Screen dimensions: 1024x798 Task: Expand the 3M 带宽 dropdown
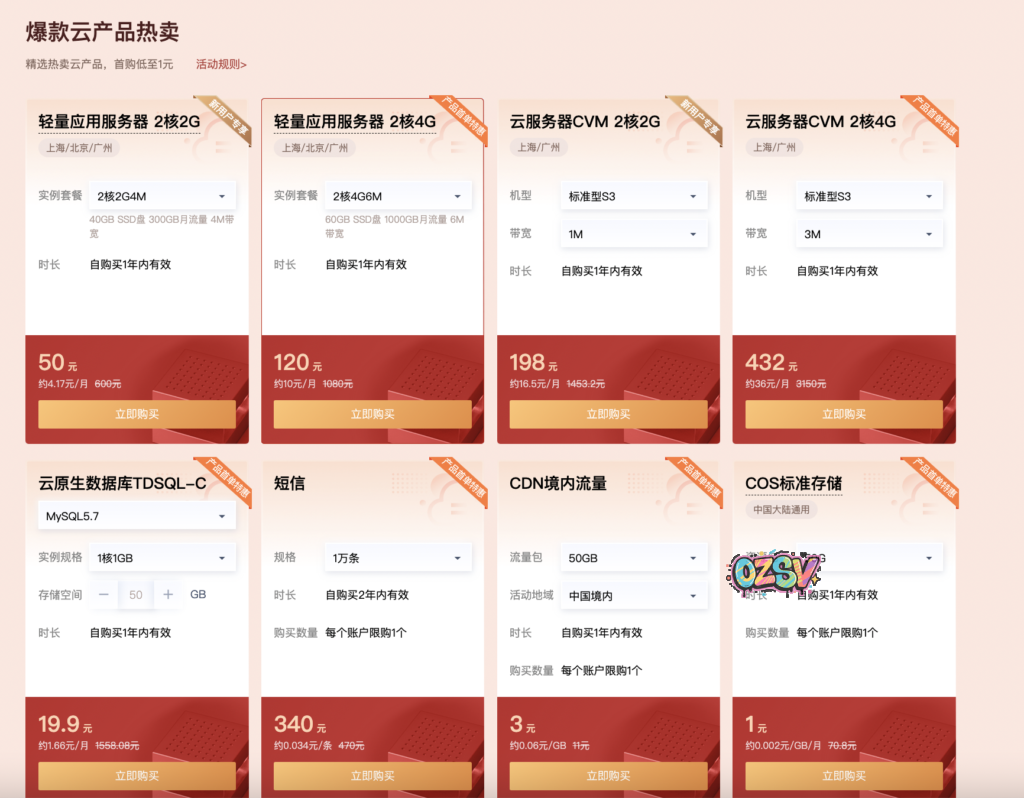(x=869, y=234)
